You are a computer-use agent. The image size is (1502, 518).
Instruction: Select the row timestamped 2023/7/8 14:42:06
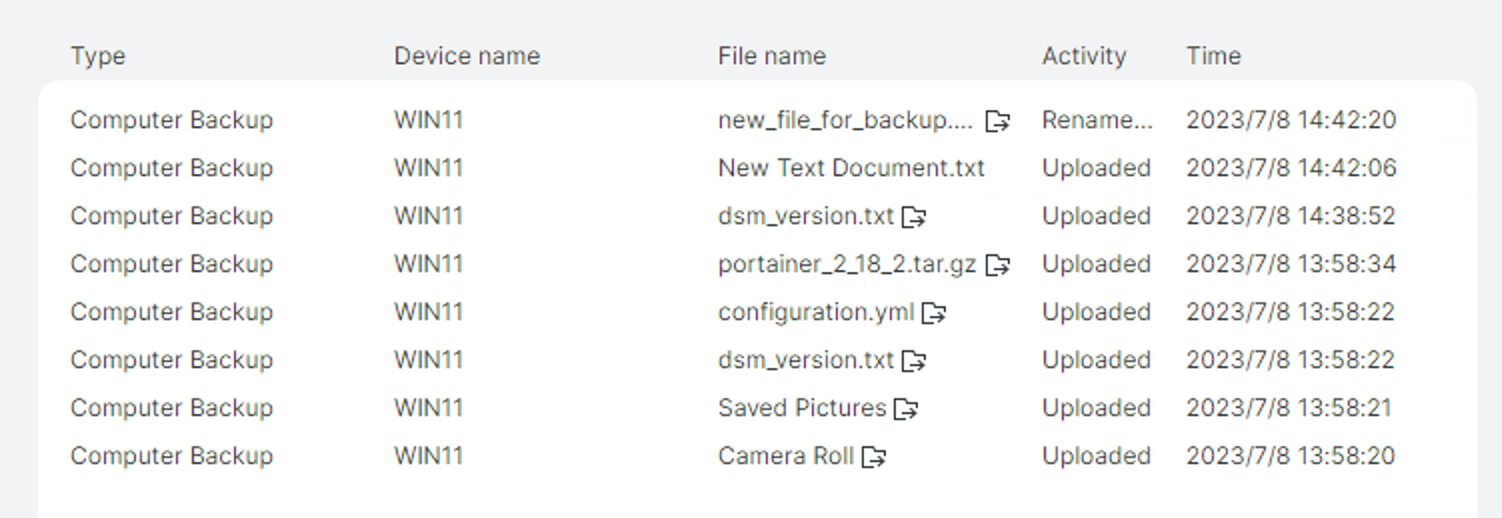click(x=757, y=168)
